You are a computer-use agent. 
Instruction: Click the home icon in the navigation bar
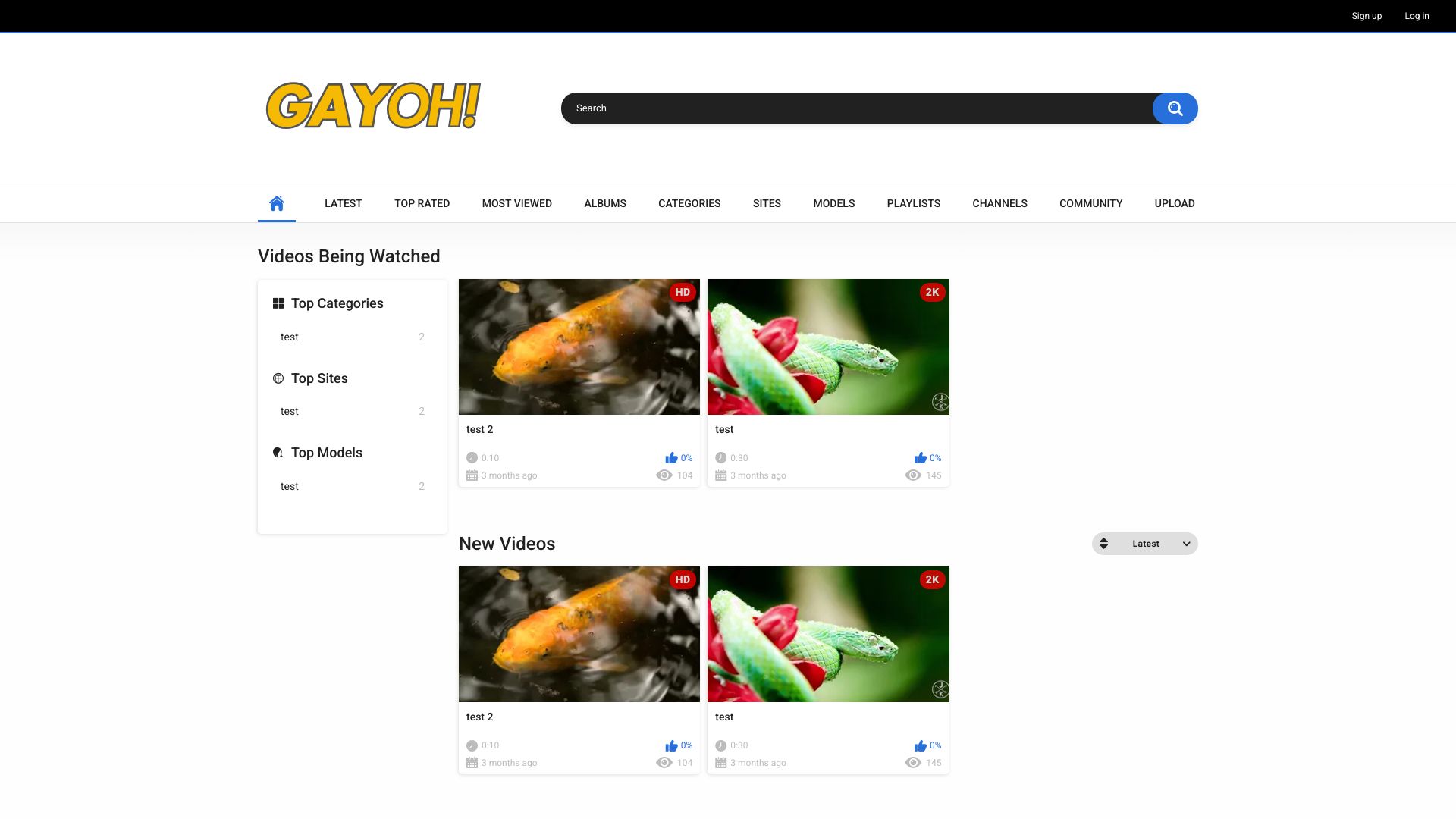[277, 203]
